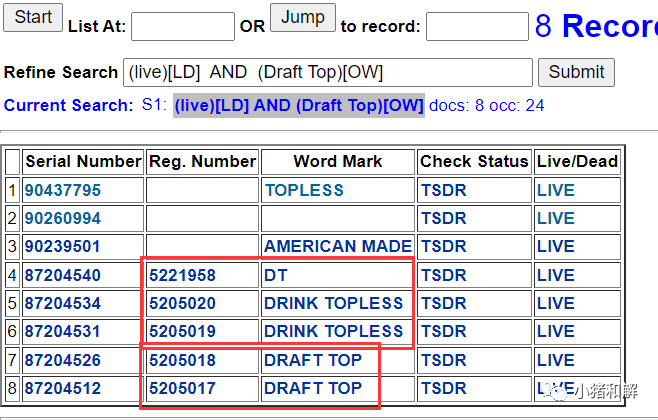
Task: Click LIVE status in row 4
Action: coord(556,276)
